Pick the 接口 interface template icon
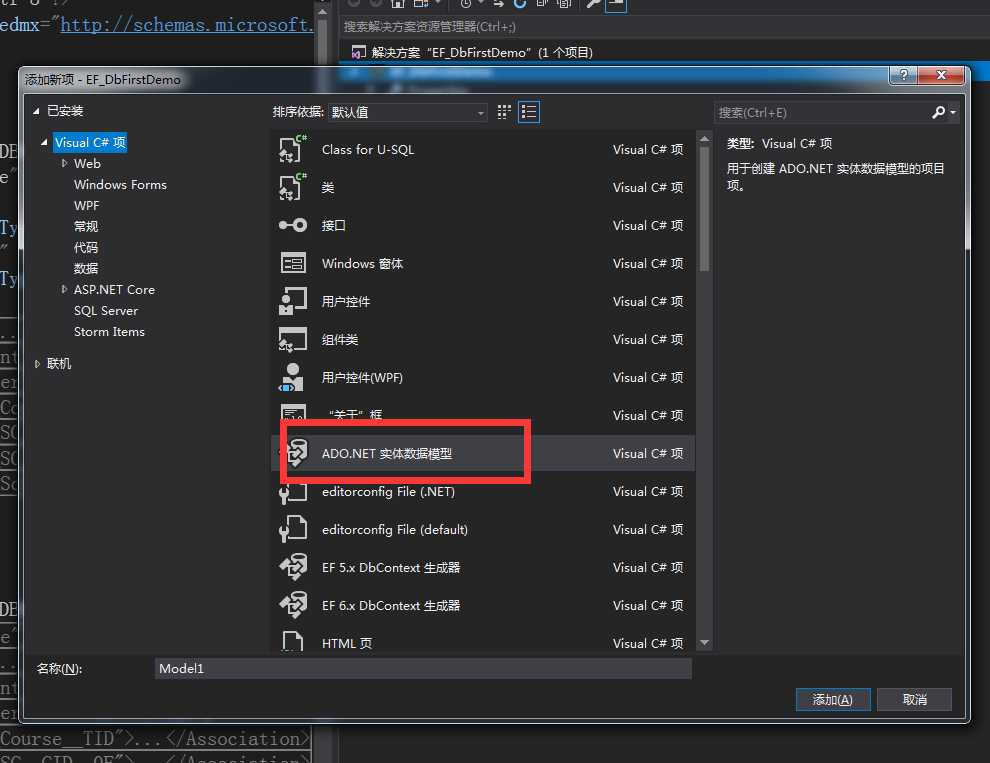This screenshot has width=990, height=763. 292,225
